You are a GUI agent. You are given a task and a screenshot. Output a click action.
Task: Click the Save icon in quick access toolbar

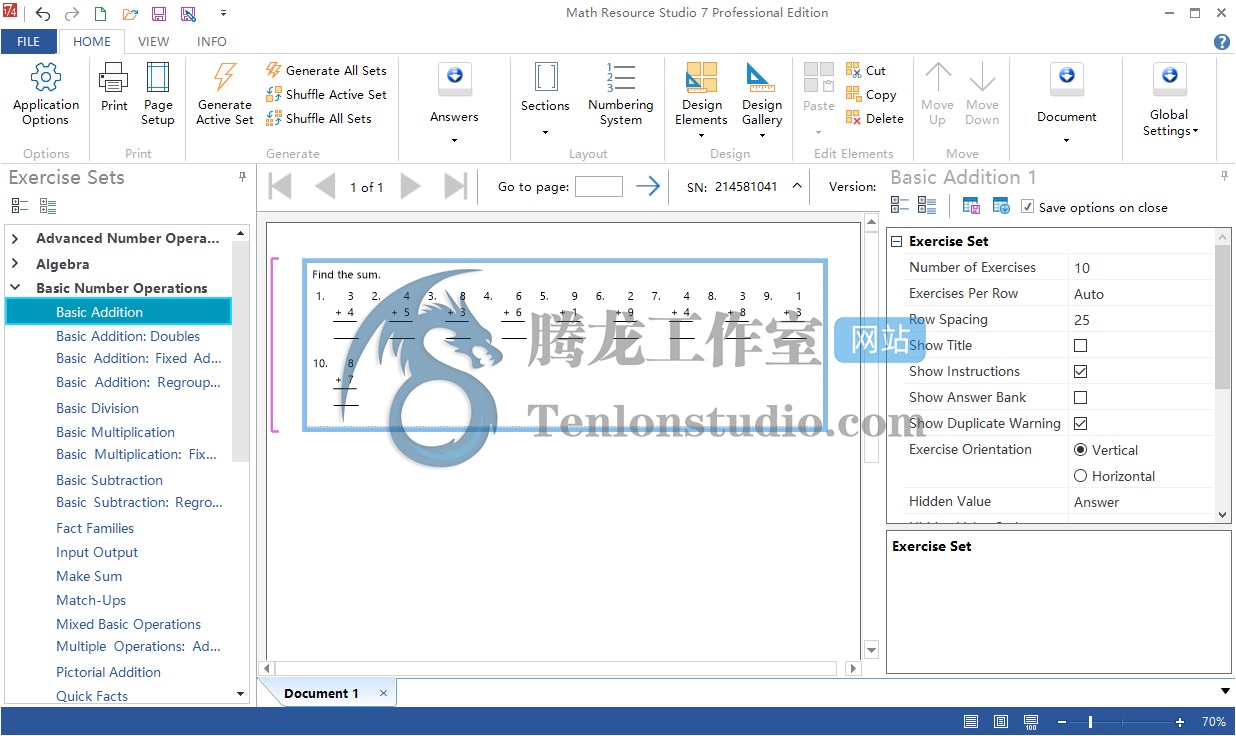[x=159, y=14]
